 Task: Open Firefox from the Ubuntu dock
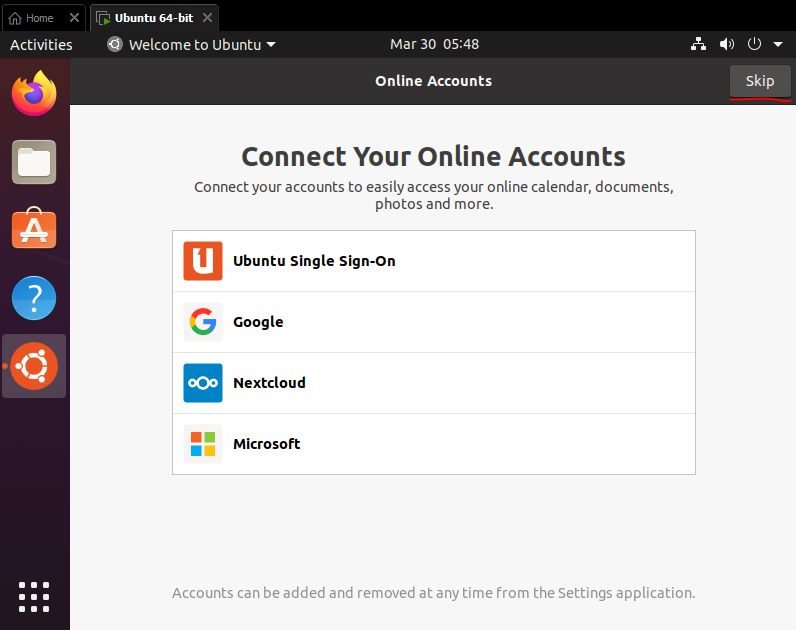point(34,93)
